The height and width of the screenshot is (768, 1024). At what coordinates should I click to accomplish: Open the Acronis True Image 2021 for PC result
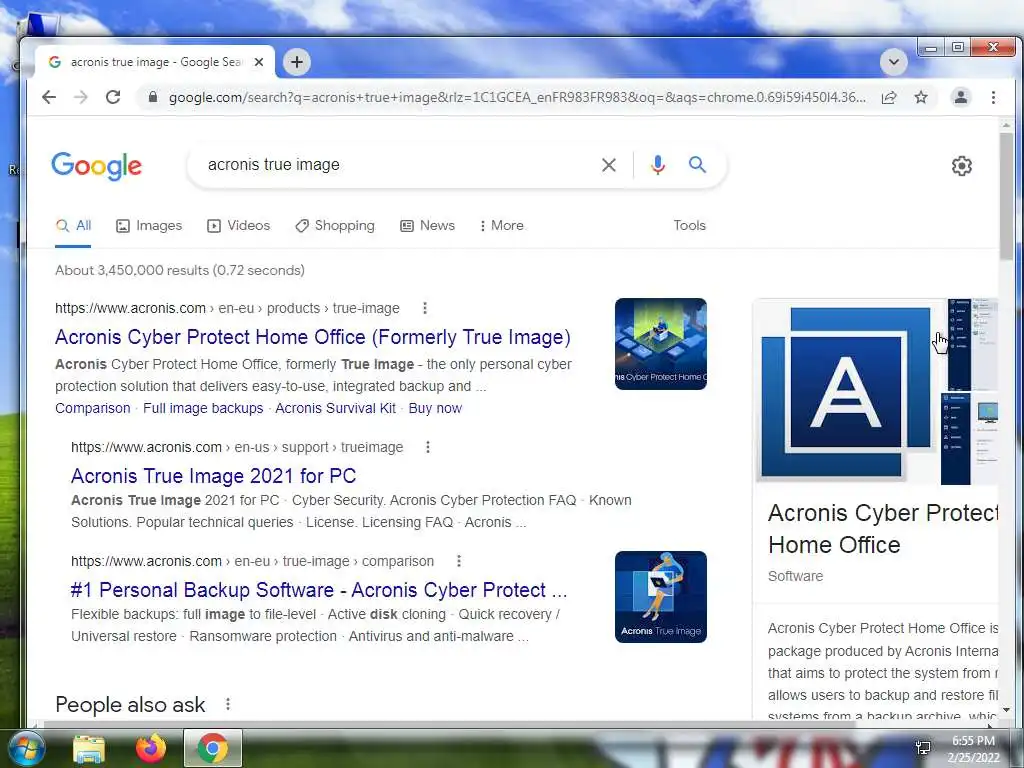(x=214, y=476)
